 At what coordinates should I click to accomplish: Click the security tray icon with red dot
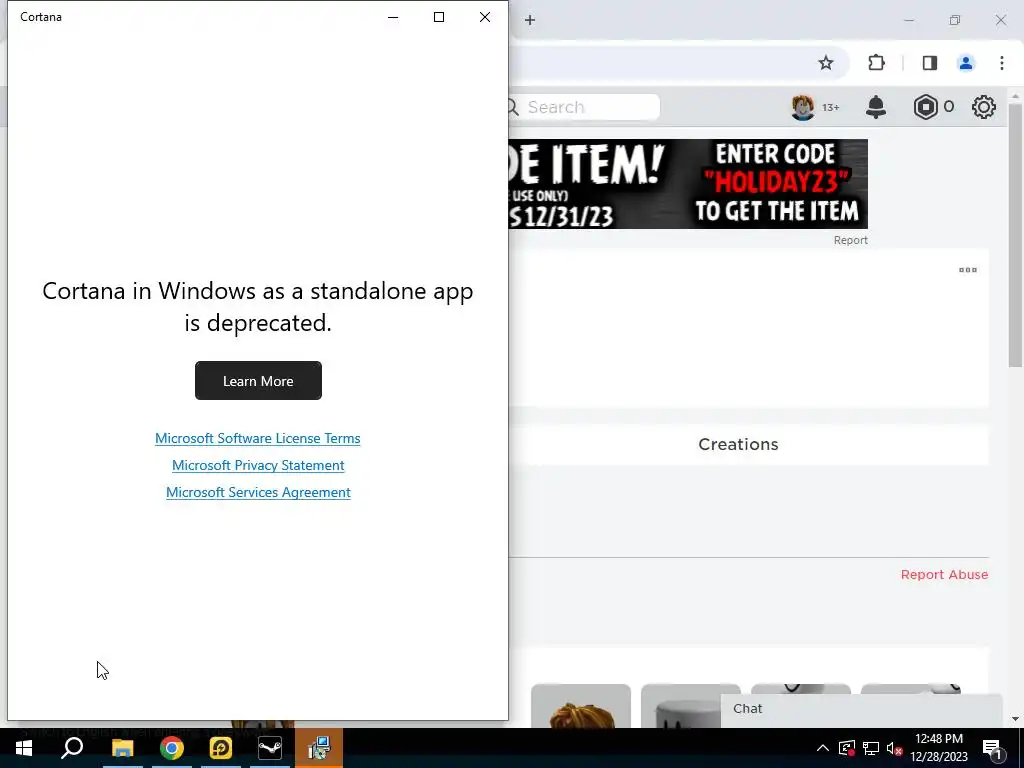click(847, 748)
